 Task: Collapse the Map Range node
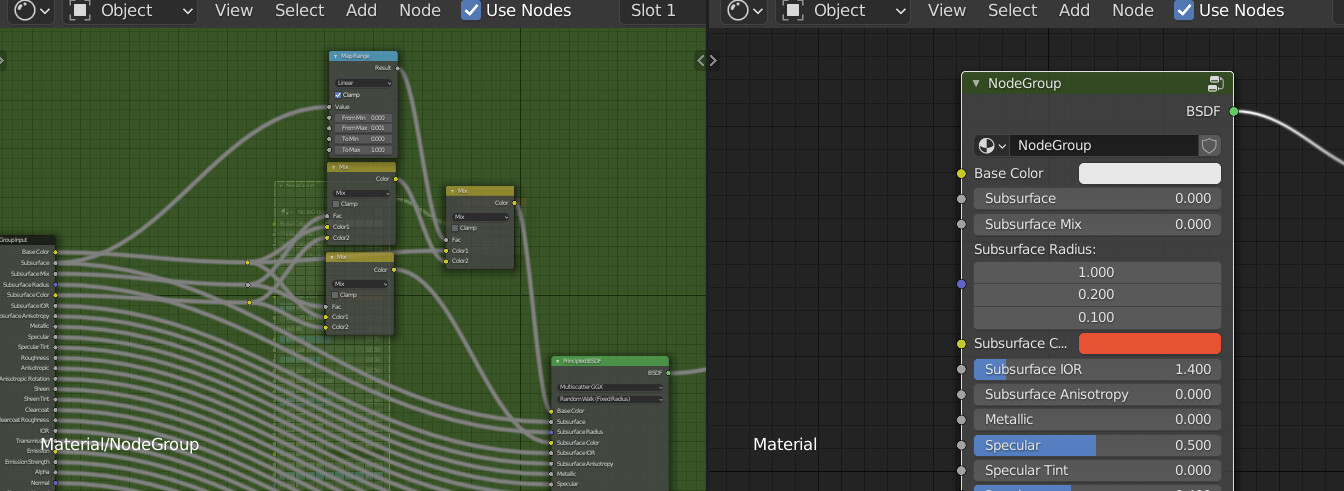(x=335, y=56)
